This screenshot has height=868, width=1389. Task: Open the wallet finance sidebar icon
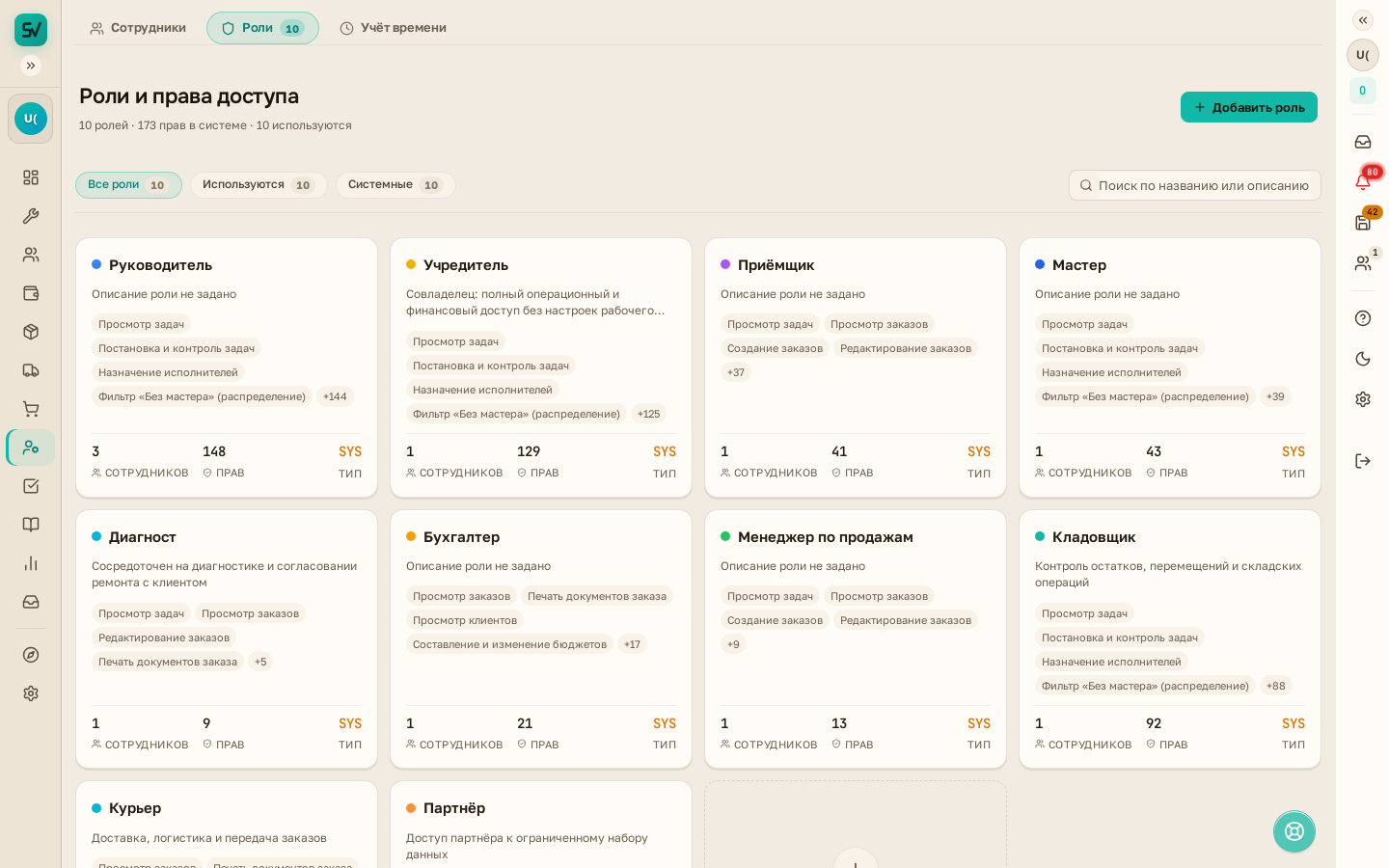coord(31,293)
